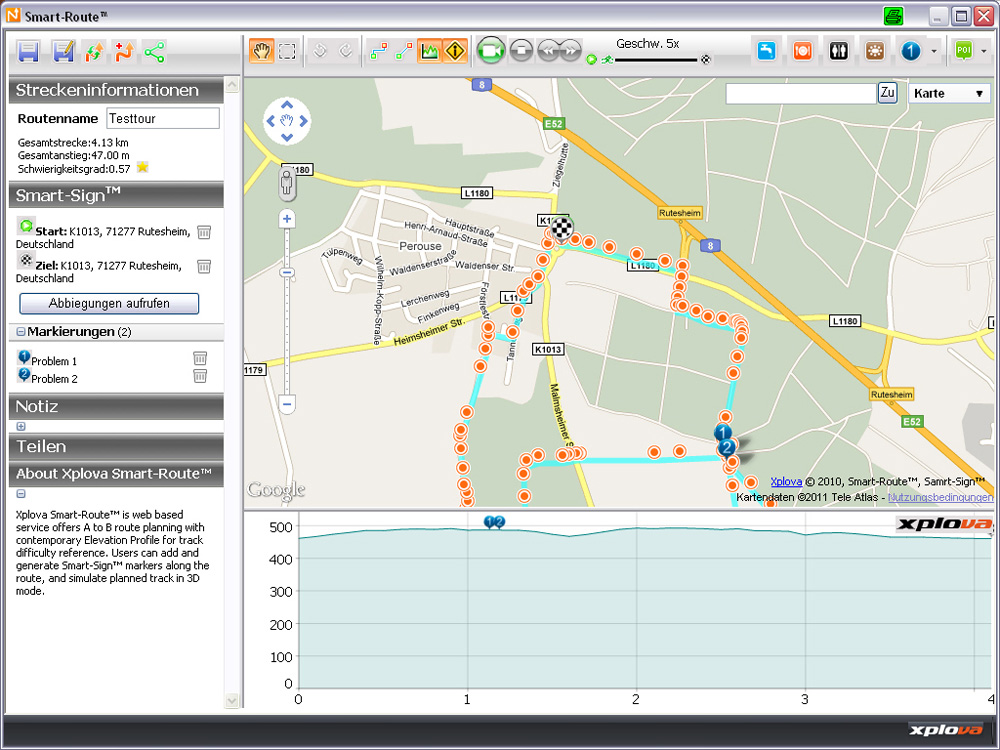Delete the Ziel waypoint with trash icon
The height and width of the screenshot is (750, 1000).
(204, 266)
